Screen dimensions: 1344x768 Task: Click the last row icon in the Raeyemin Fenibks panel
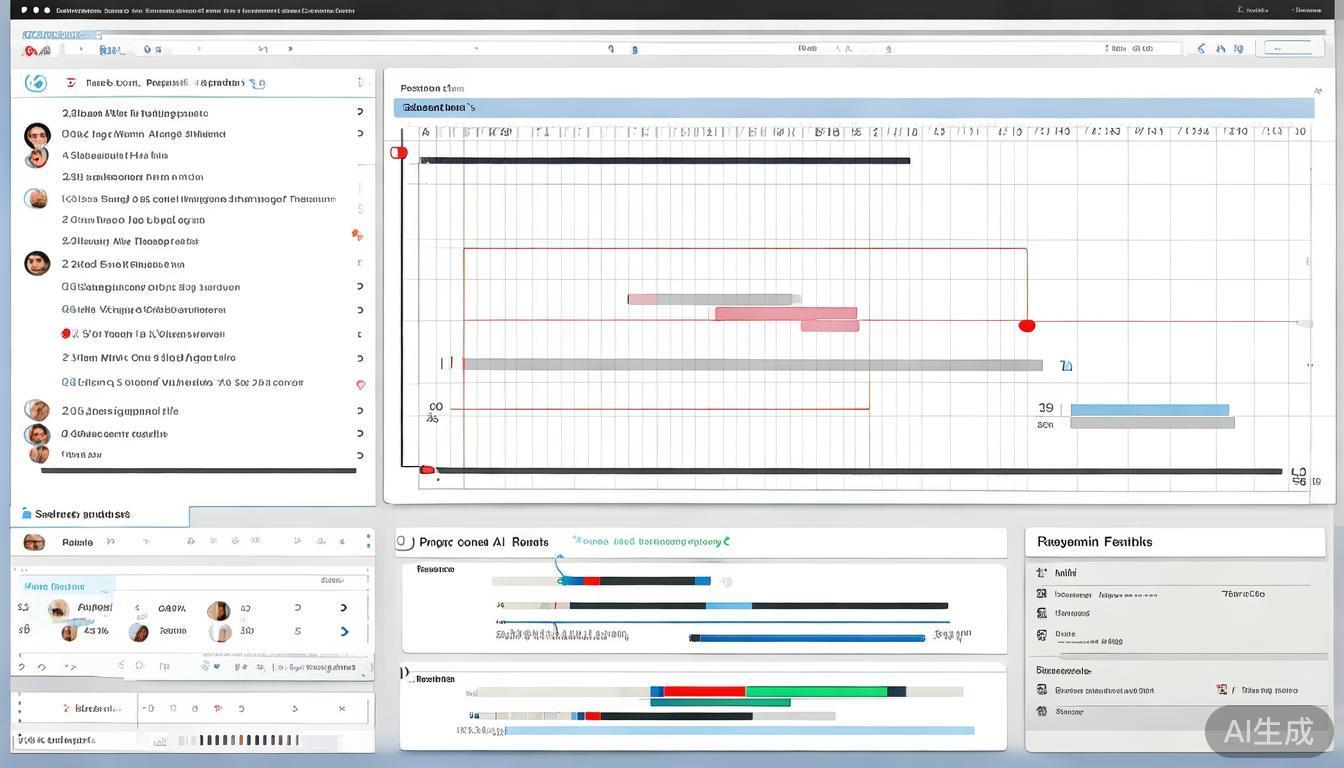pyautogui.click(x=1042, y=711)
